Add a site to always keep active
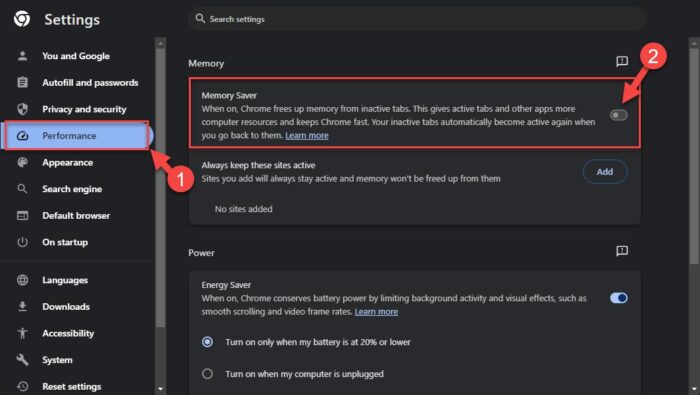 click(x=605, y=172)
